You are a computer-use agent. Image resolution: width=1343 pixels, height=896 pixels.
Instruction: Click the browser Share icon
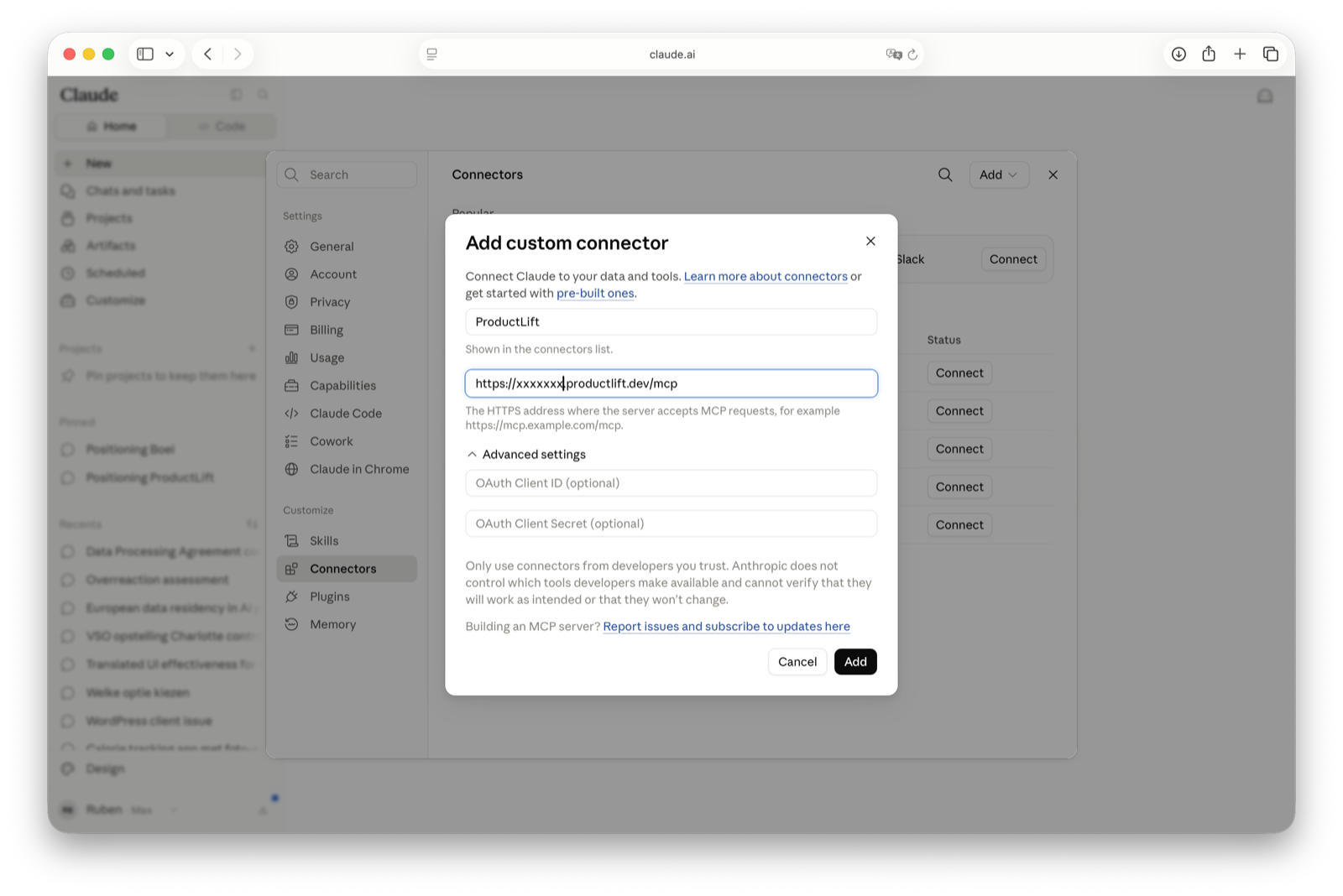(x=1209, y=54)
